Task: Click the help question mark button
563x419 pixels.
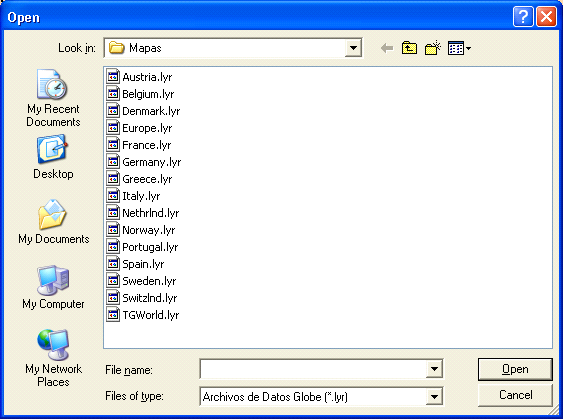Action: 523,17
